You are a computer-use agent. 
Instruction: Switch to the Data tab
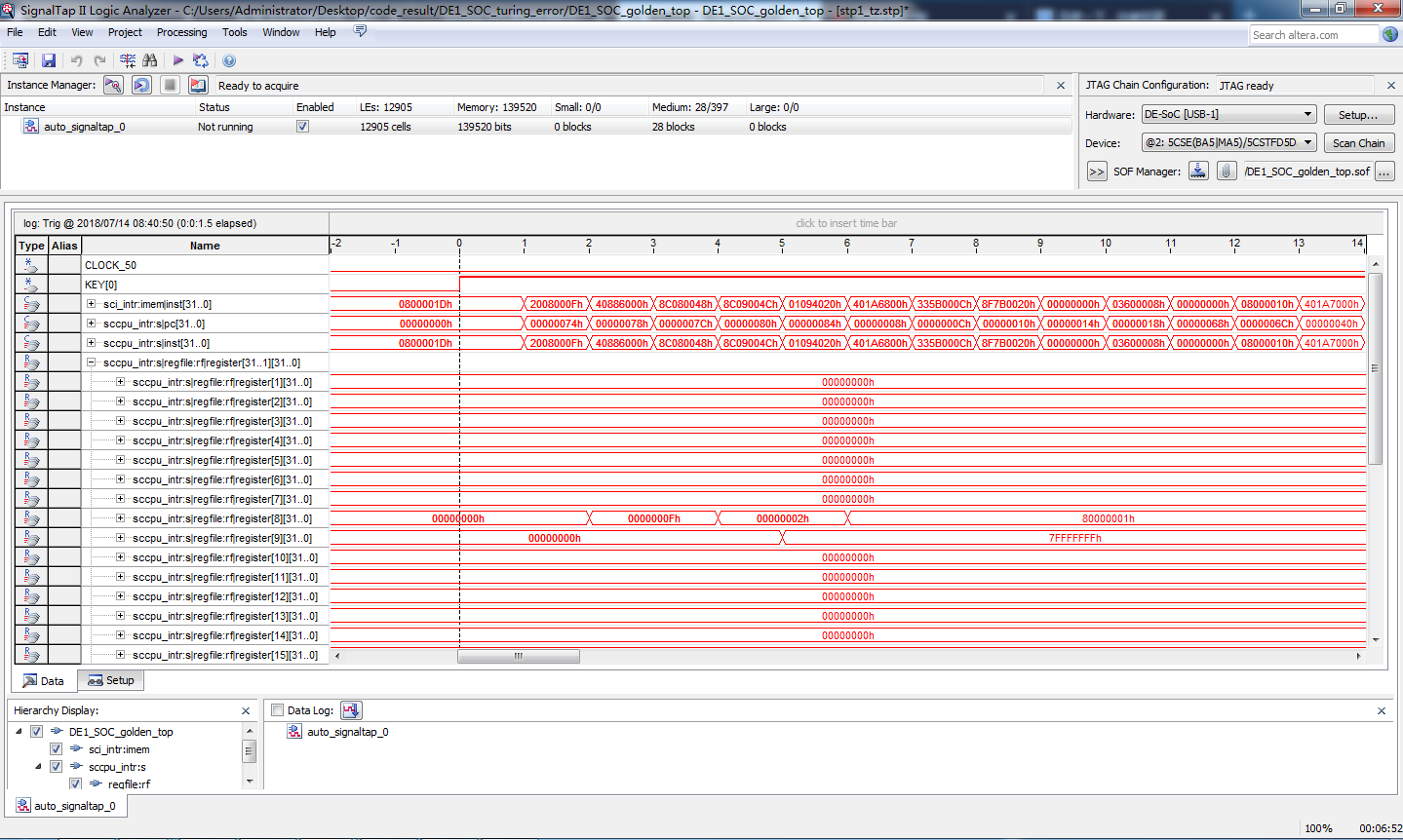[44, 681]
